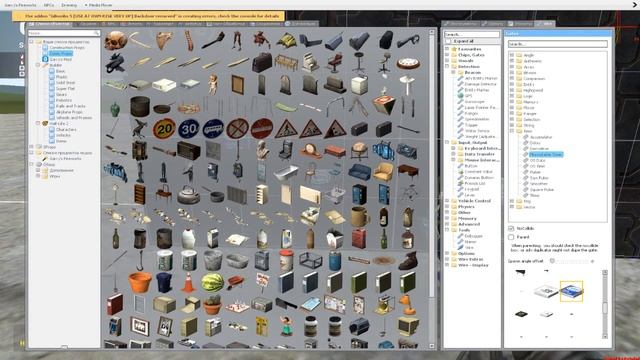Expand the Visuals folder in Wire tools

pyautogui.click(x=447, y=60)
